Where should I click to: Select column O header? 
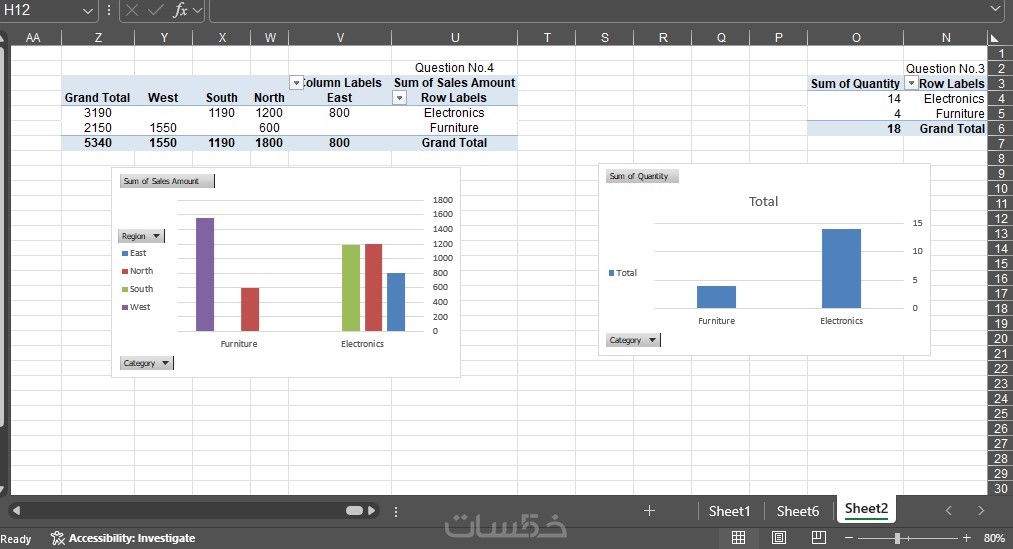[x=855, y=37]
